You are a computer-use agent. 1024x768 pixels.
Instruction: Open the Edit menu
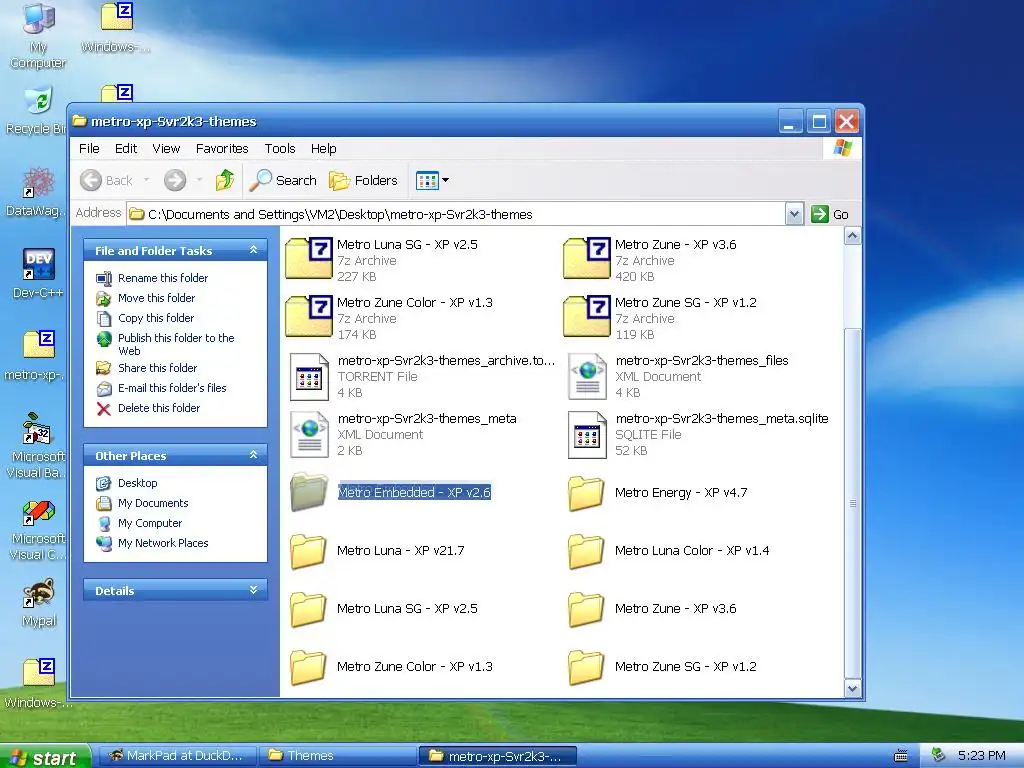pos(126,148)
